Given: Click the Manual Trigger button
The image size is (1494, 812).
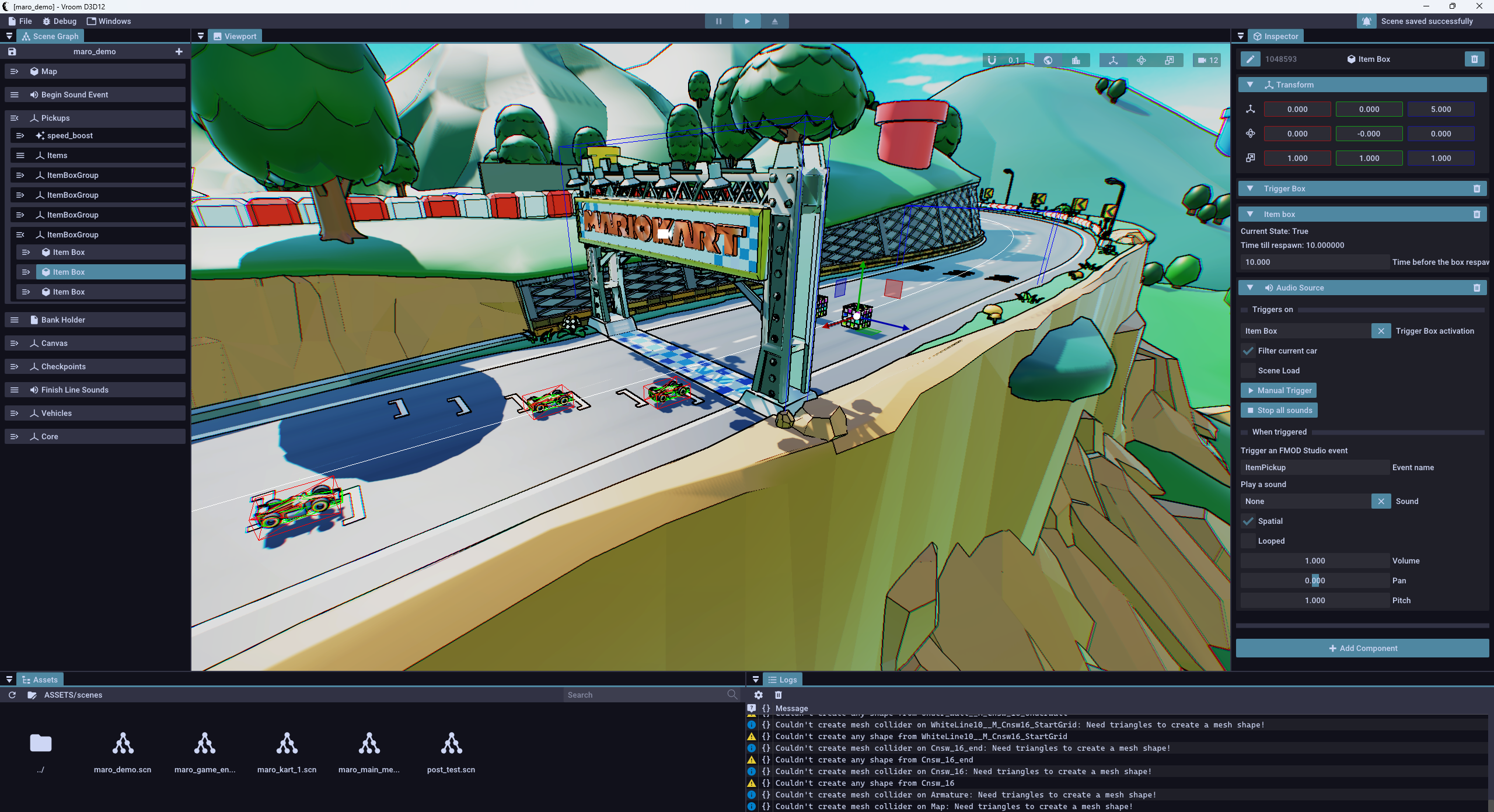Looking at the screenshot, I should pyautogui.click(x=1279, y=390).
